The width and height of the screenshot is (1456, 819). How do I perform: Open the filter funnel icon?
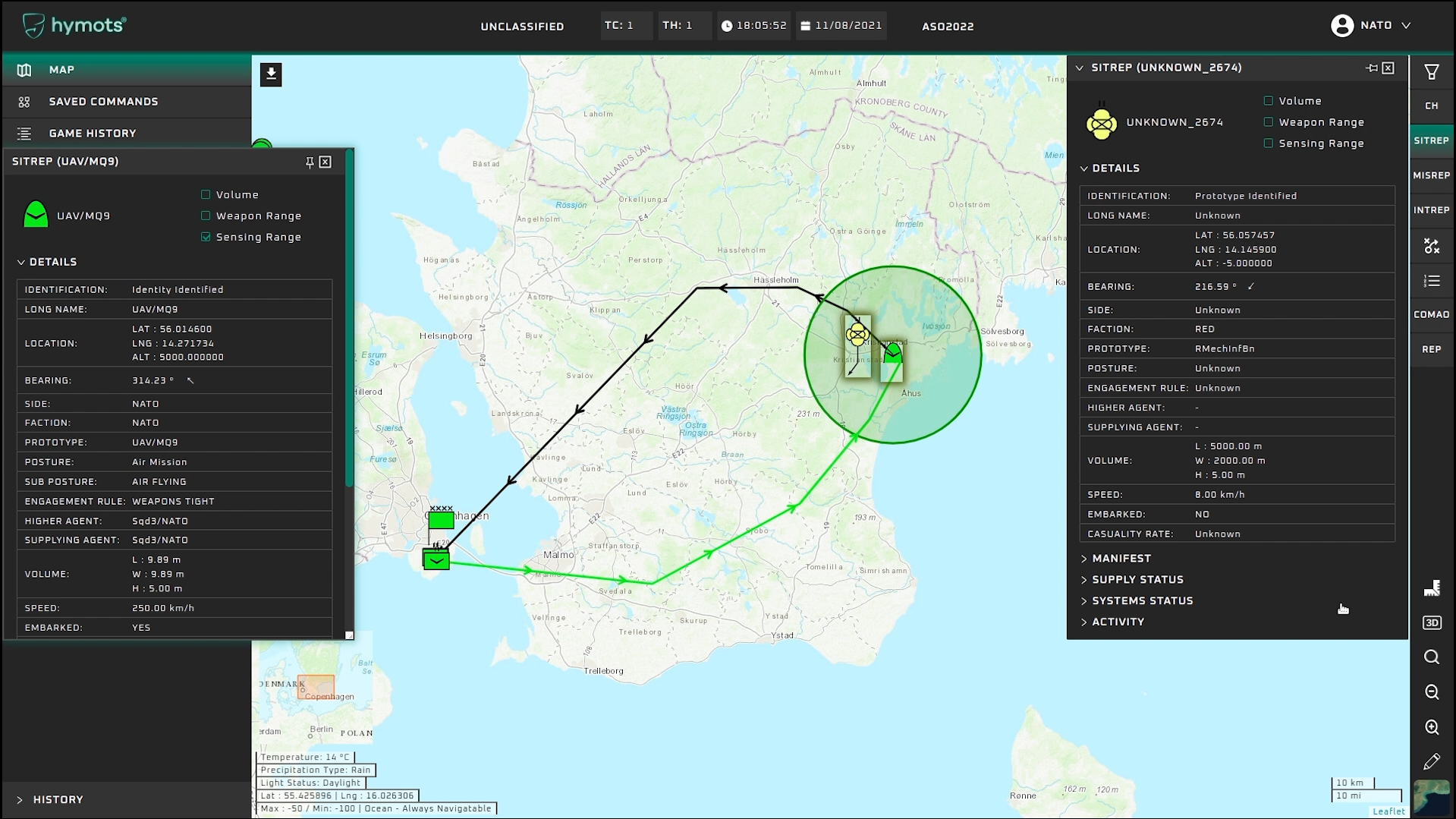[1432, 72]
